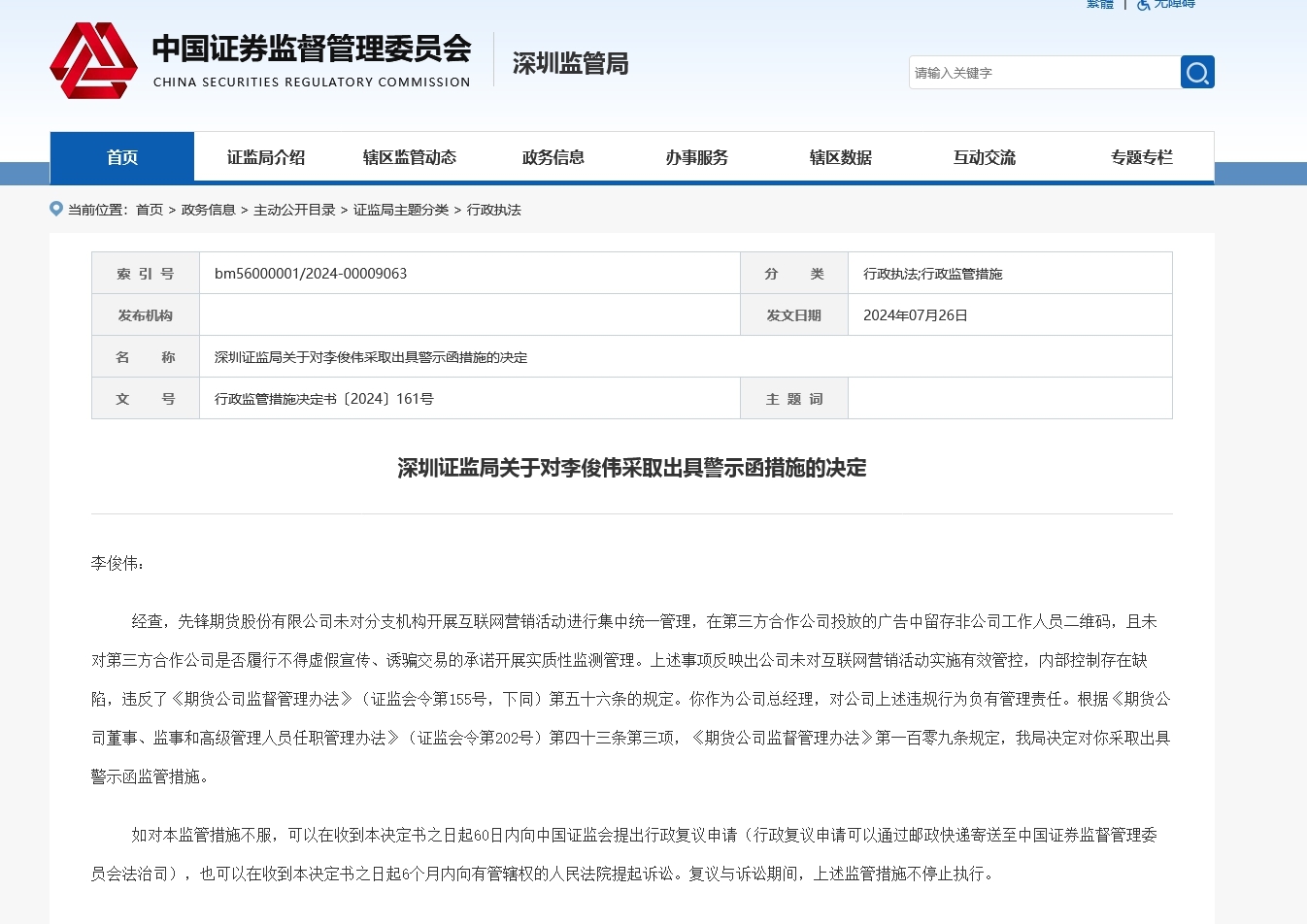Open the 辖区监管动态 menu item
This screenshot has width=1307, height=924.
point(410,157)
